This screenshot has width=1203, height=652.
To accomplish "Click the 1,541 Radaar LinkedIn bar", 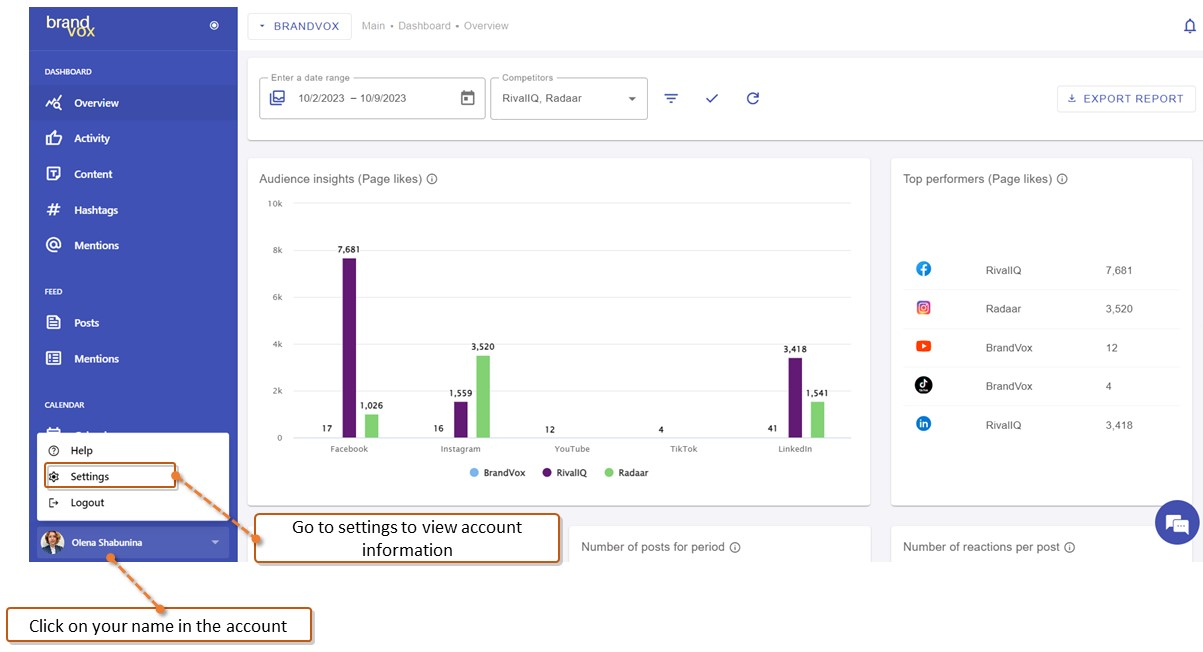I will click(817, 420).
